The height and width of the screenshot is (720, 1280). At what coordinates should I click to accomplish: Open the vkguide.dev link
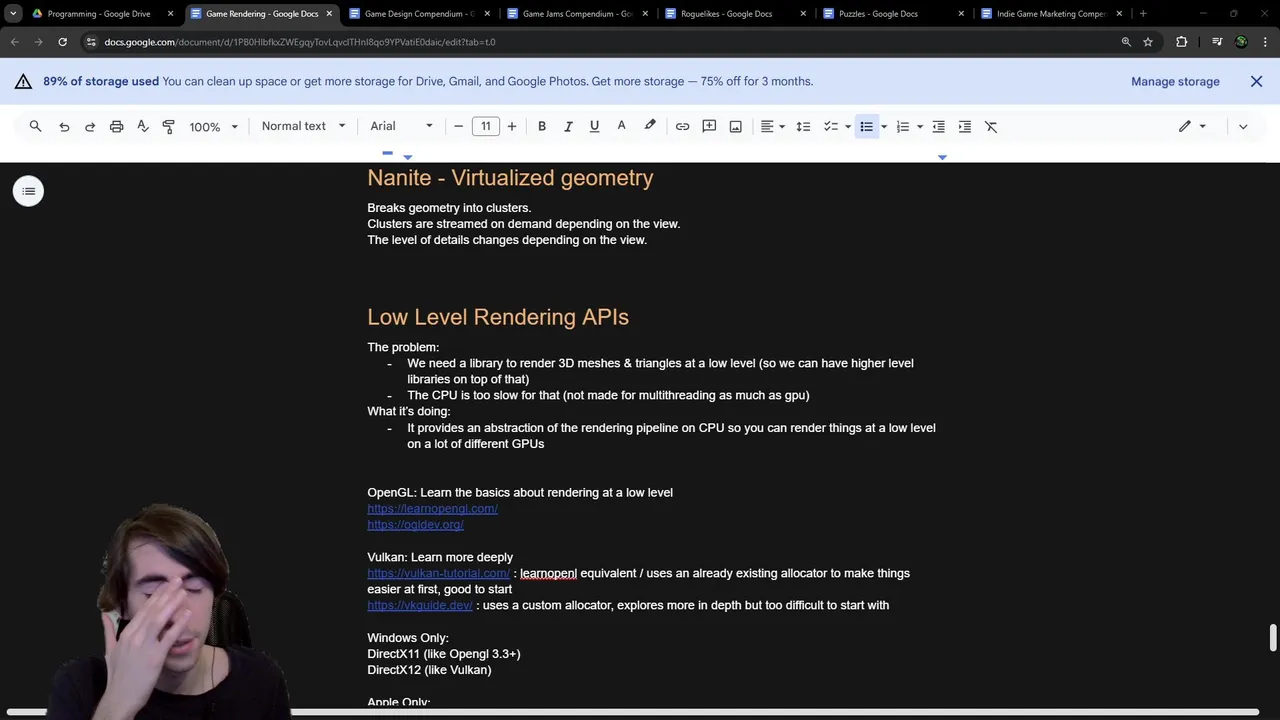coord(419,606)
